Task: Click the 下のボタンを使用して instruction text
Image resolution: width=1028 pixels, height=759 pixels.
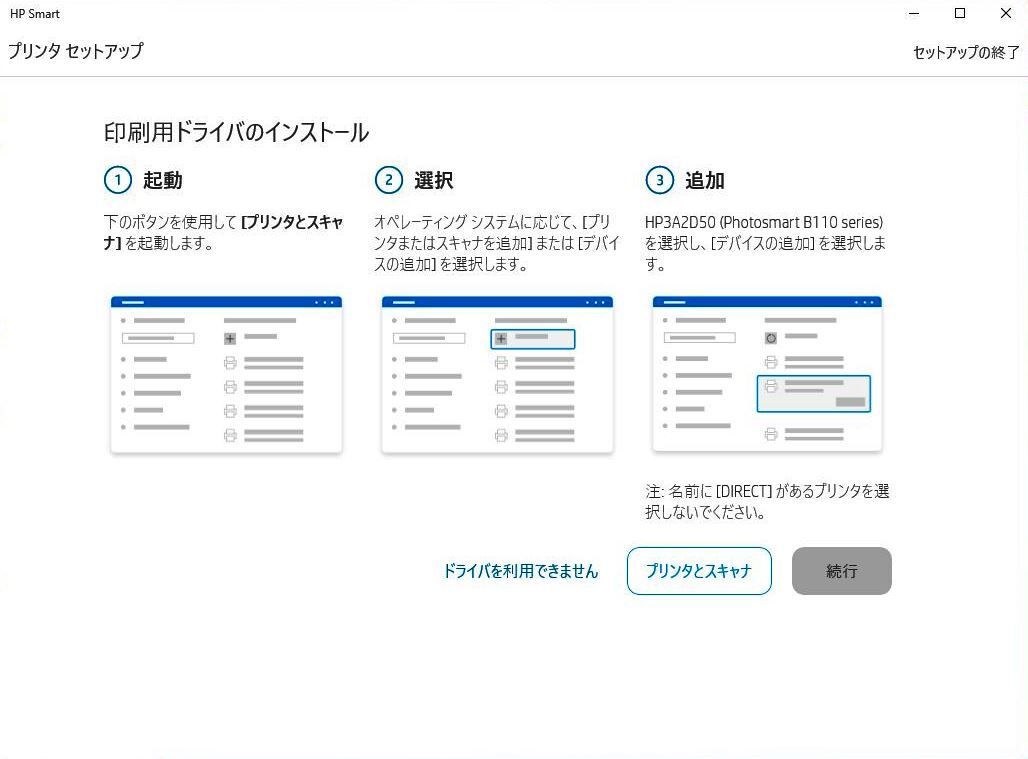Action: click(224, 233)
